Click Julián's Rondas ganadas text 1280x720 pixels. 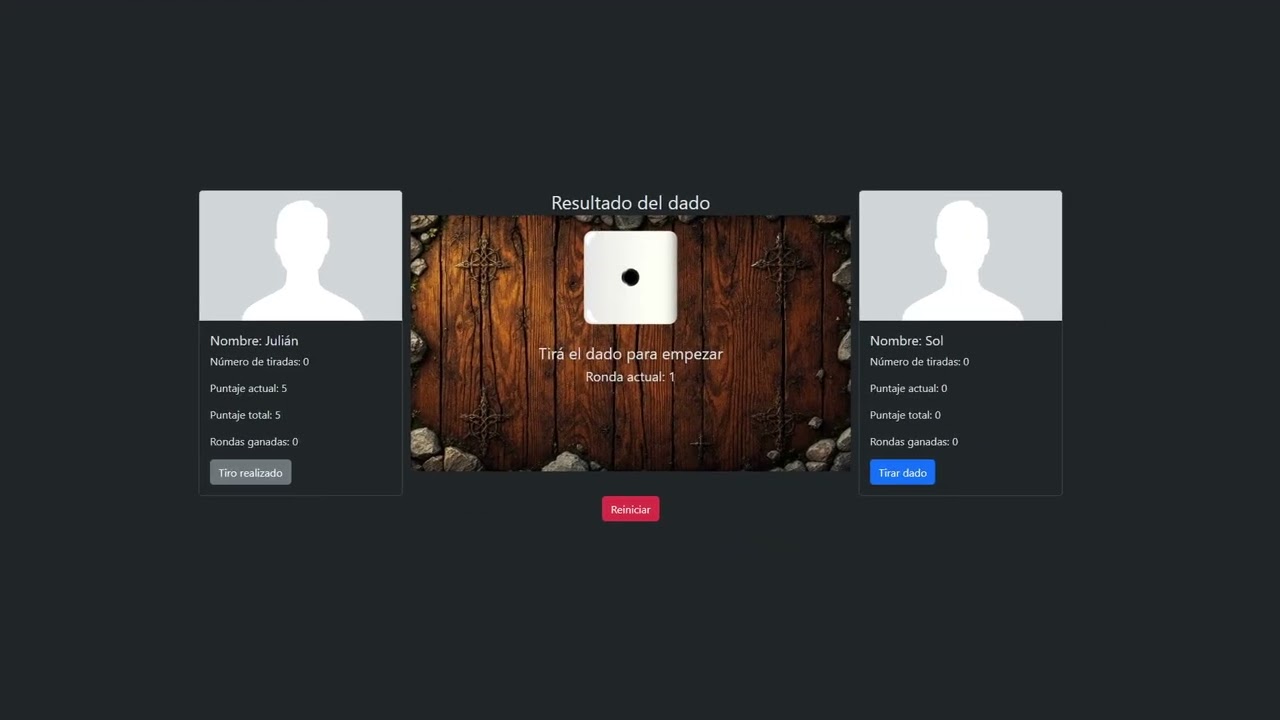254,442
